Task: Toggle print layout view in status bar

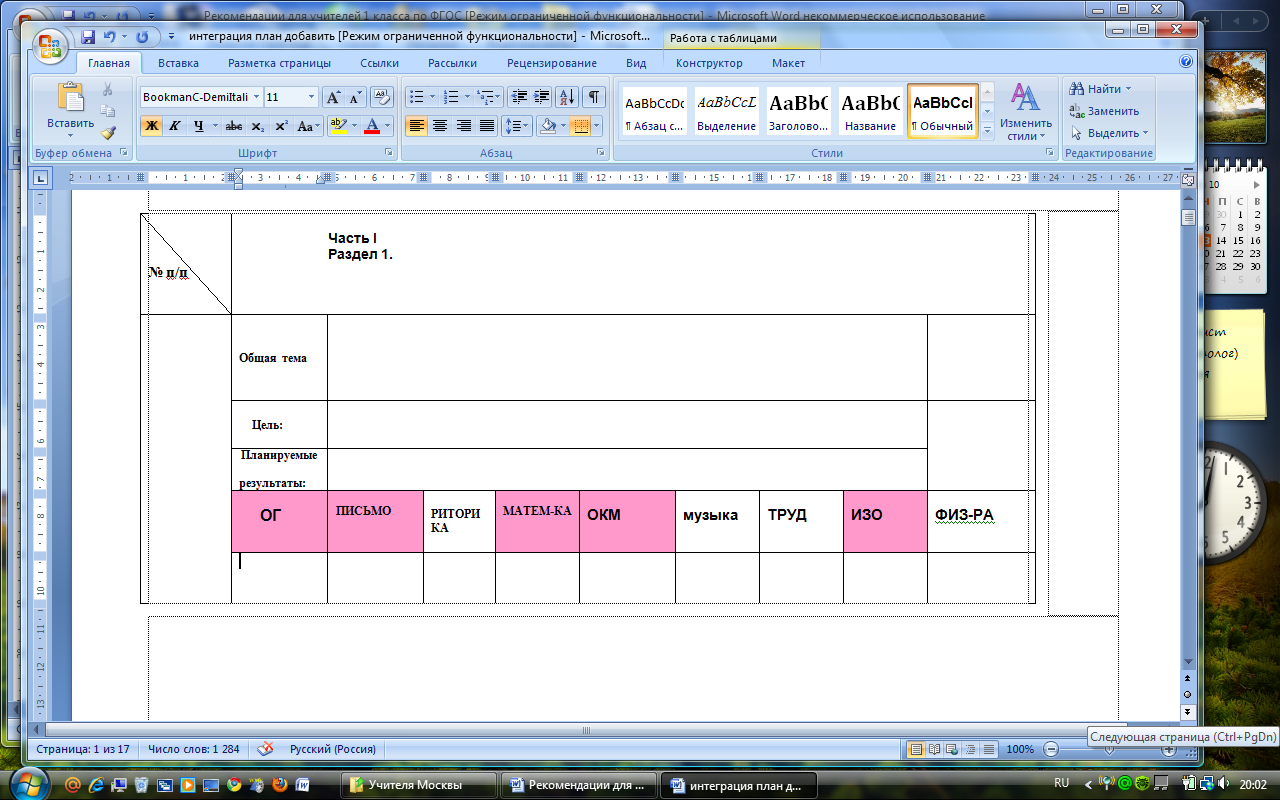Action: pos(916,749)
